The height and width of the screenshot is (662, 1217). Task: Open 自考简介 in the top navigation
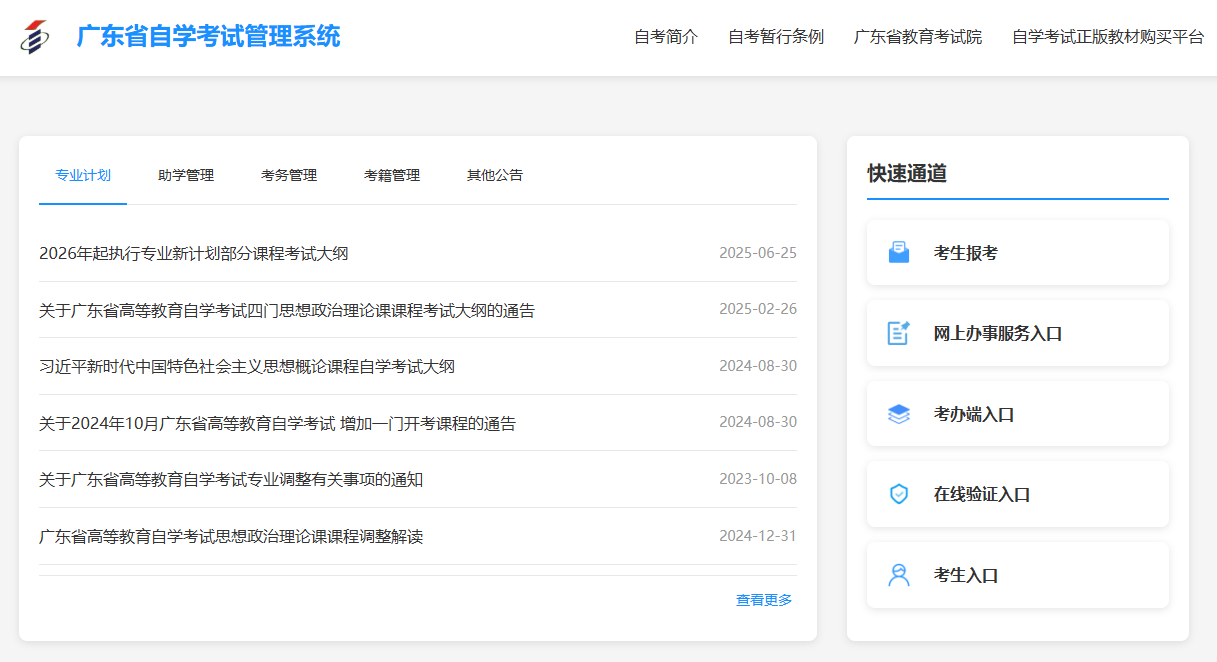tap(666, 37)
